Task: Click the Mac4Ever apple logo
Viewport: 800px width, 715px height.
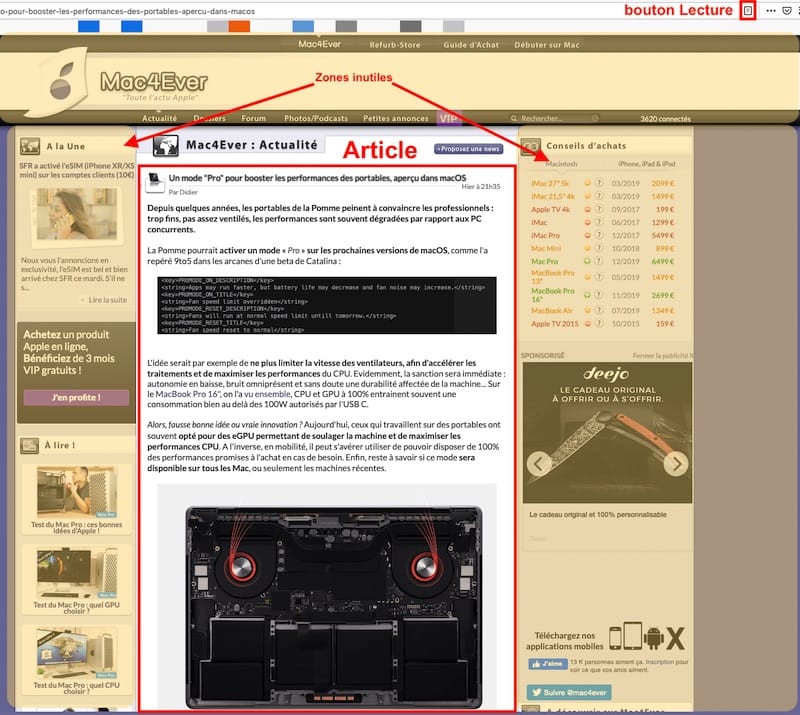Action: pyautogui.click(x=61, y=82)
